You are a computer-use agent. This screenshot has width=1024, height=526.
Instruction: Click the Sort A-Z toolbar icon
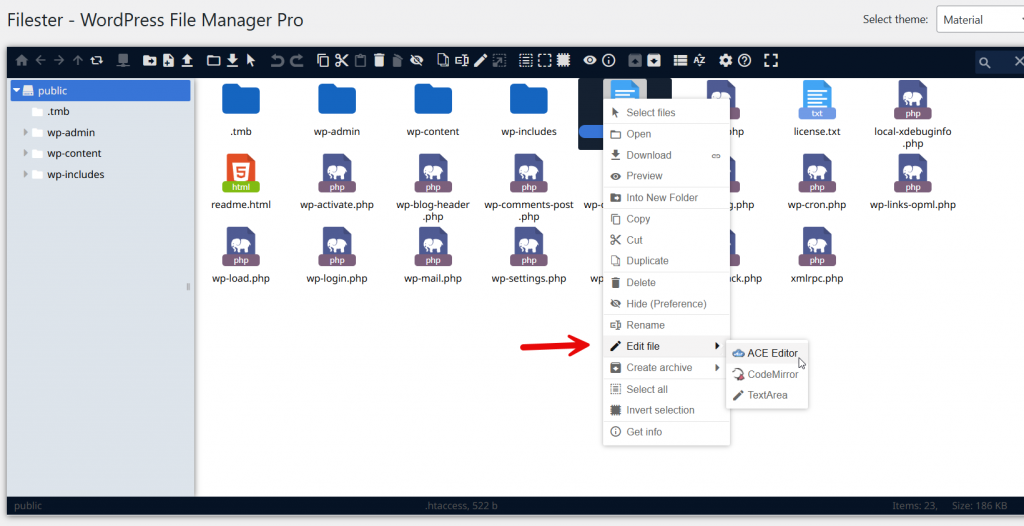[699, 61]
